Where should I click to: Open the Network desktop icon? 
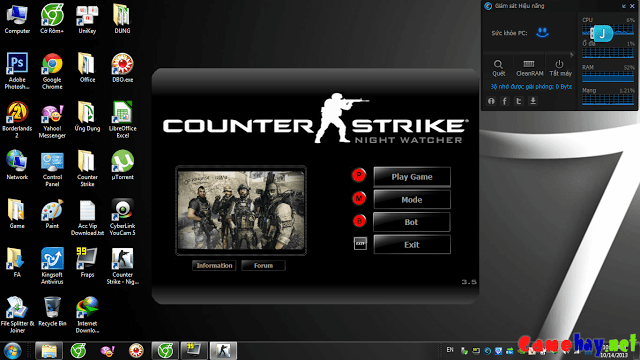(17, 165)
